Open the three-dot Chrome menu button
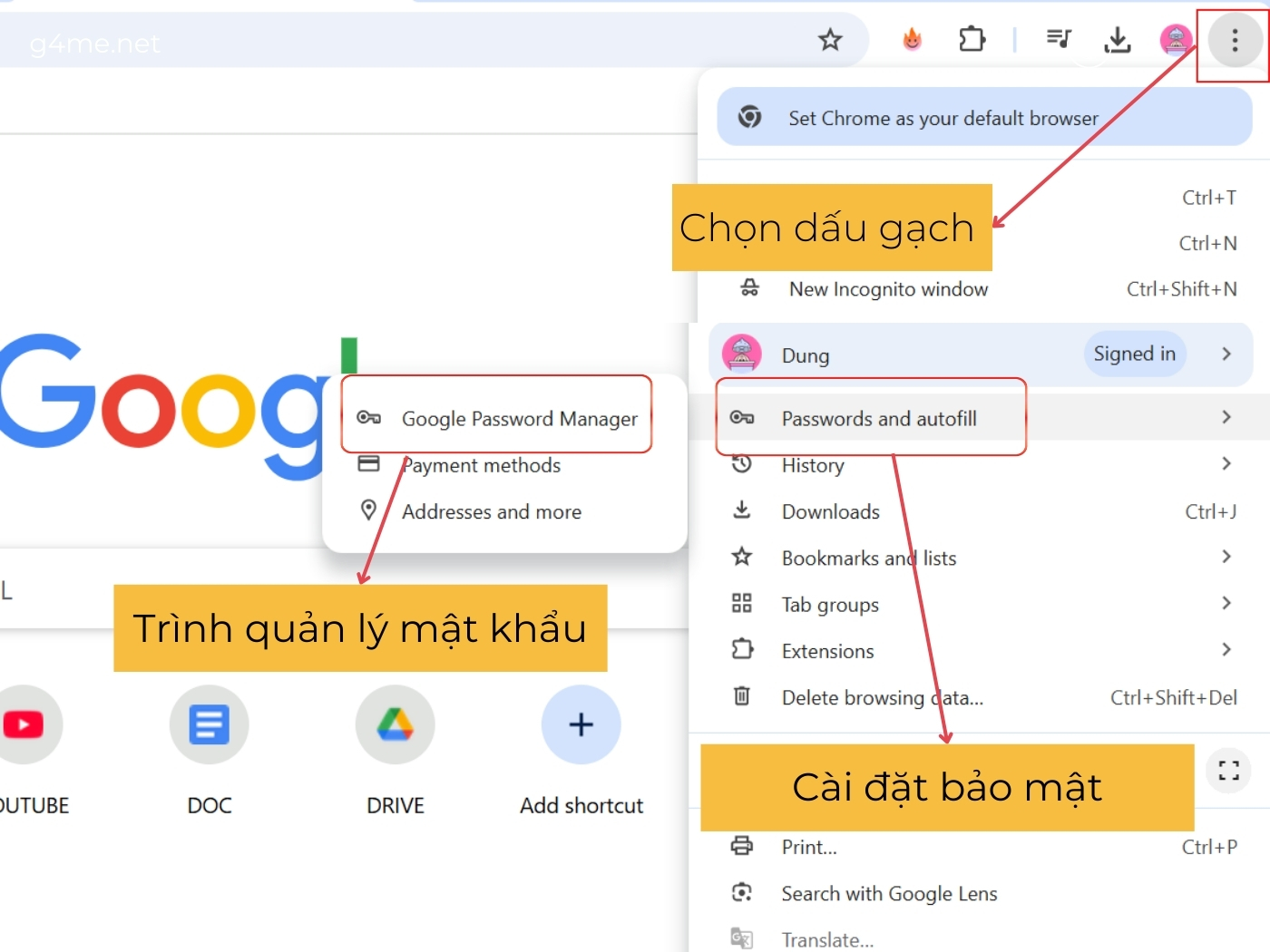The height and width of the screenshot is (952, 1270). pyautogui.click(x=1235, y=40)
